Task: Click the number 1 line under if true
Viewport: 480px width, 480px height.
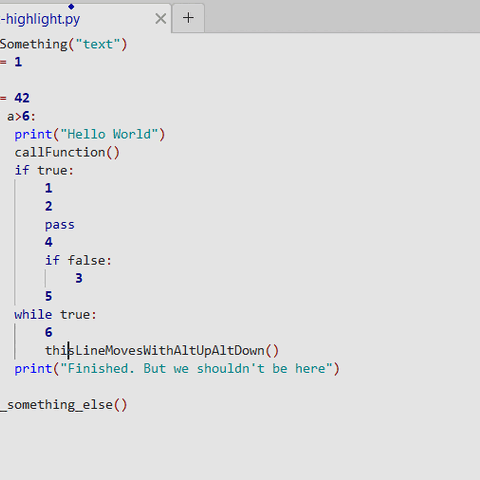Action: pos(49,188)
